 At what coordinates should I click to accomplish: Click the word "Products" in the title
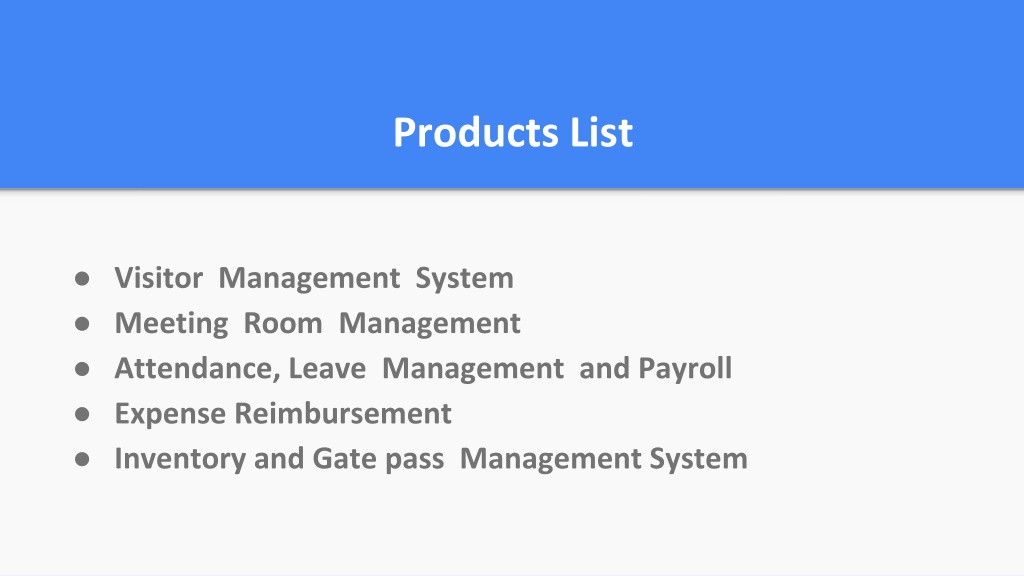[476, 133]
